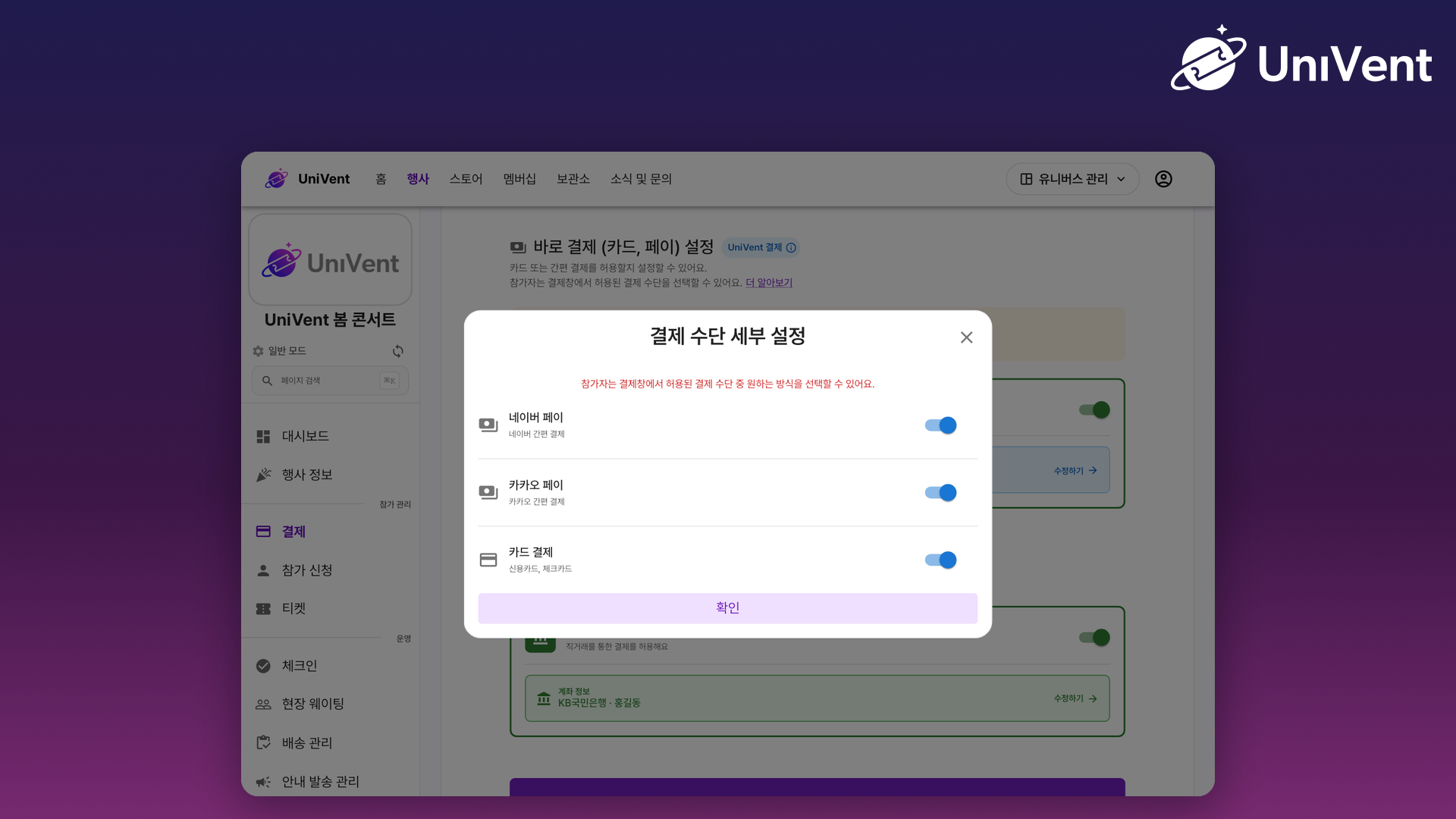Click the UniVent logo in the navbar

coord(307,179)
